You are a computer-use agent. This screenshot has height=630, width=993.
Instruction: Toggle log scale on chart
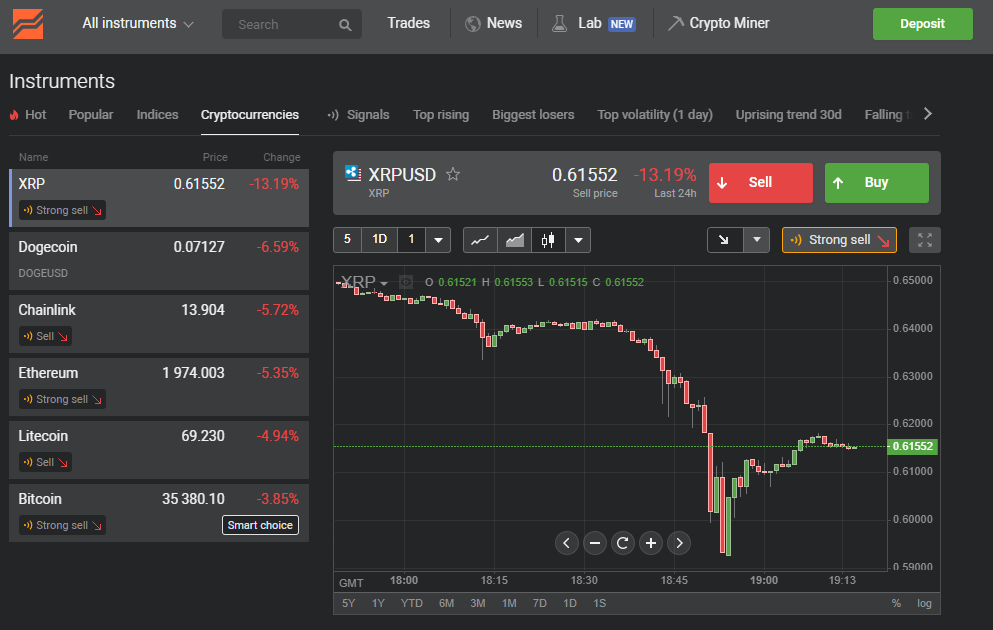click(925, 603)
